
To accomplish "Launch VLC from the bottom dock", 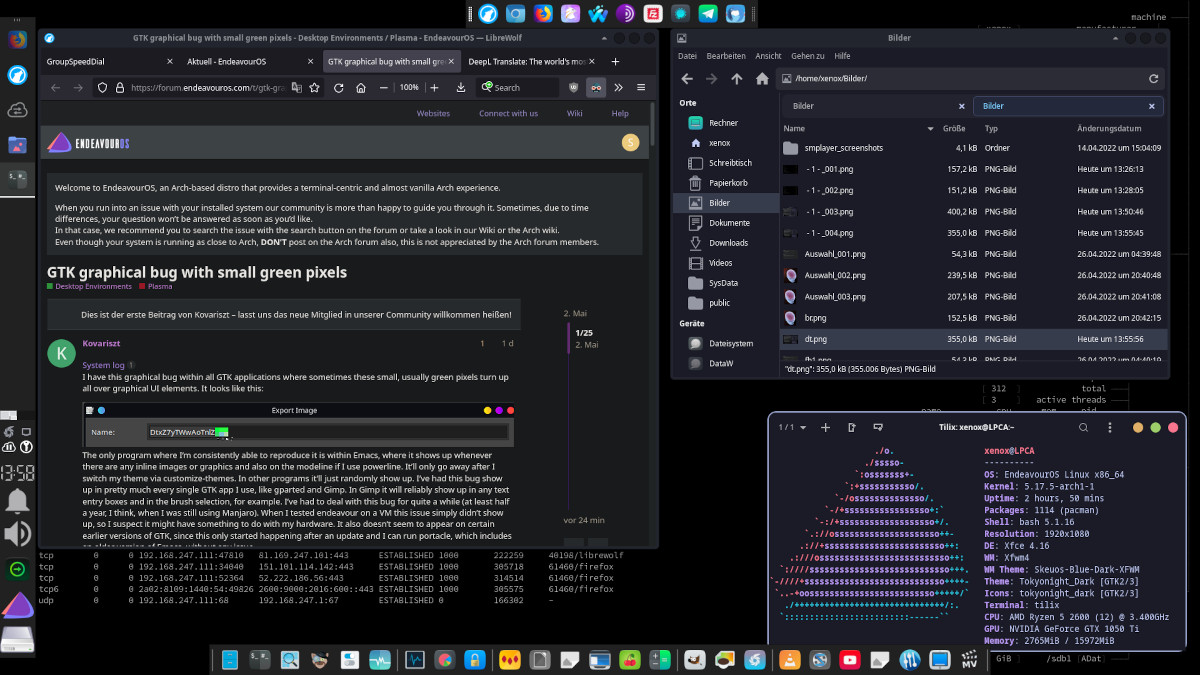I will point(790,660).
